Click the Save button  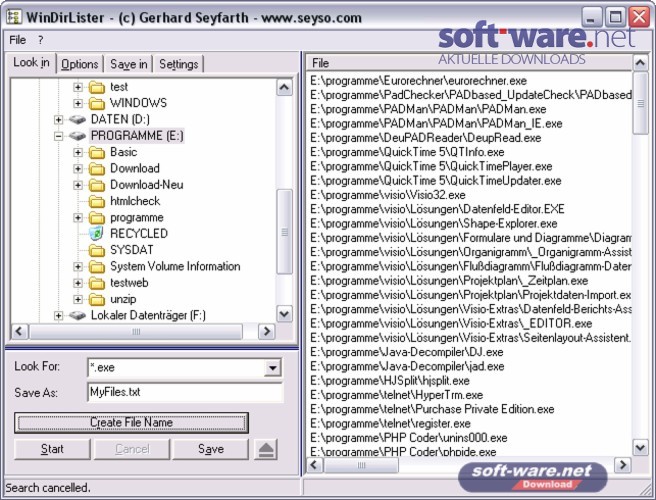click(x=211, y=449)
